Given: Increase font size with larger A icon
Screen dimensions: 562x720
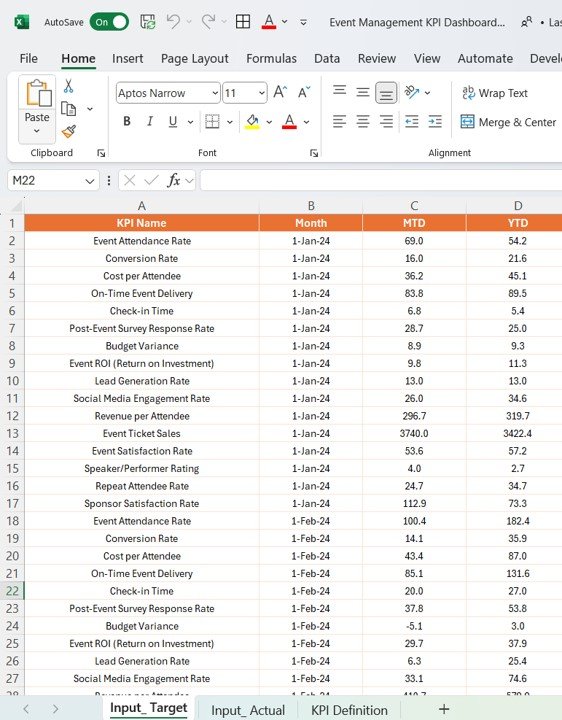Looking at the screenshot, I should click(x=280, y=92).
